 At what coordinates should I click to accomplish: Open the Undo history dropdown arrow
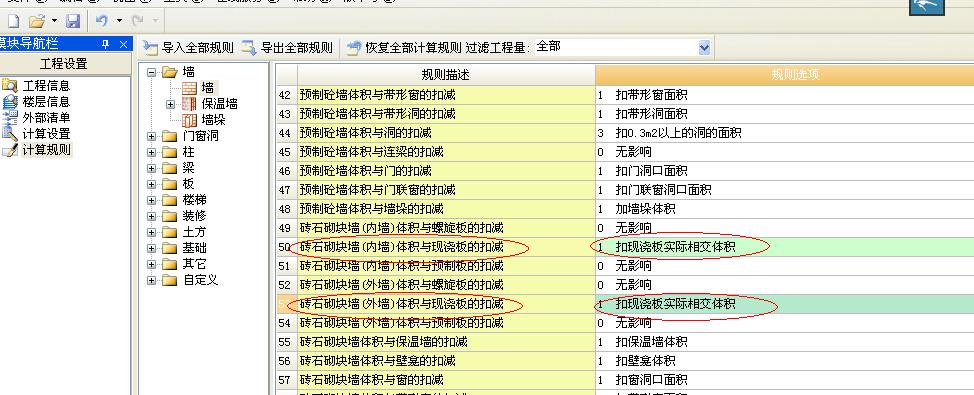pyautogui.click(x=119, y=22)
